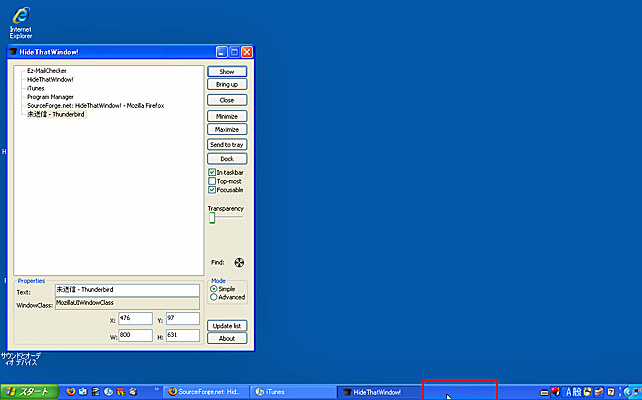
Task: Open the About dialog button
Action: [x=227, y=339]
